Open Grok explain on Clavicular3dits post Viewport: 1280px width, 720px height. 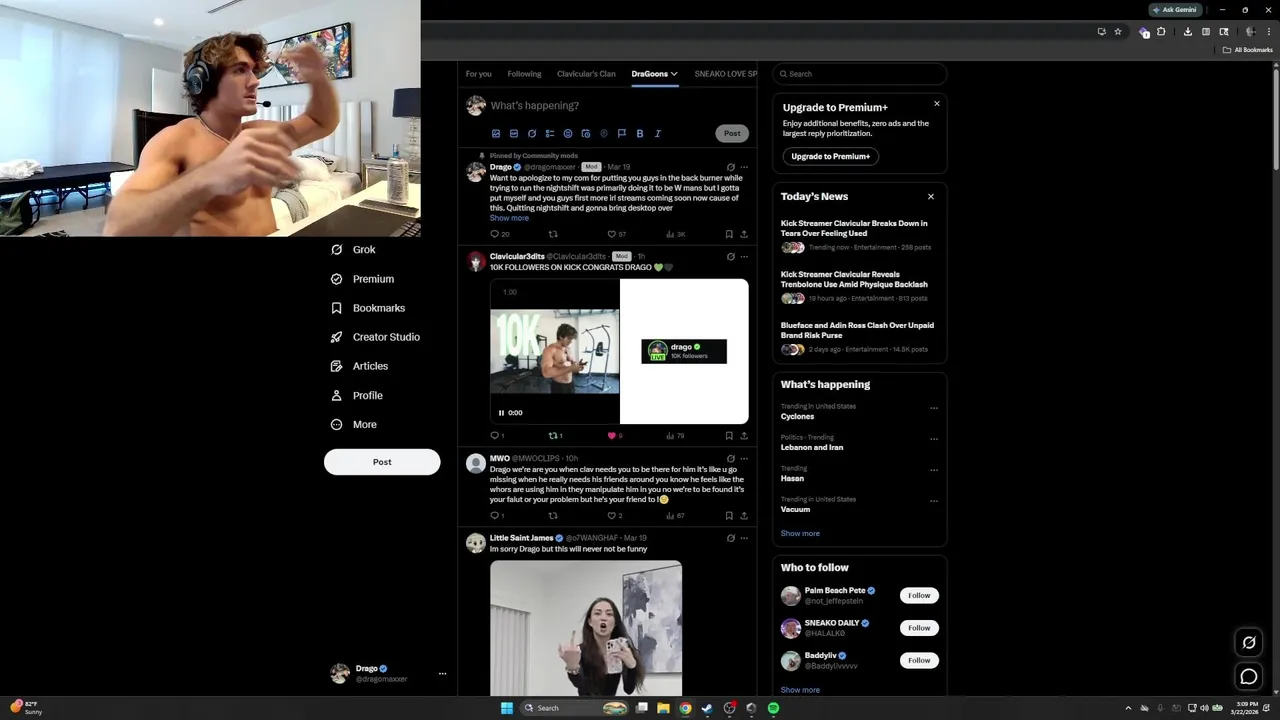731,257
